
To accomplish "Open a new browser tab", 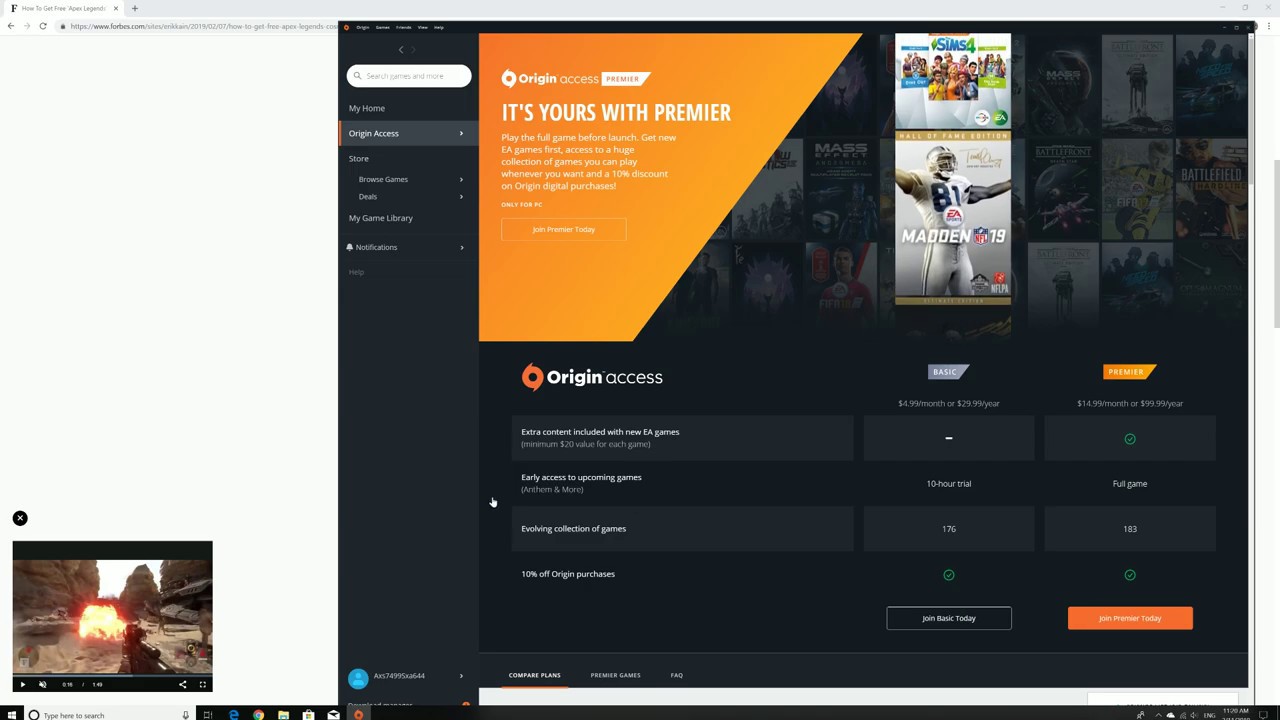I will (134, 8).
